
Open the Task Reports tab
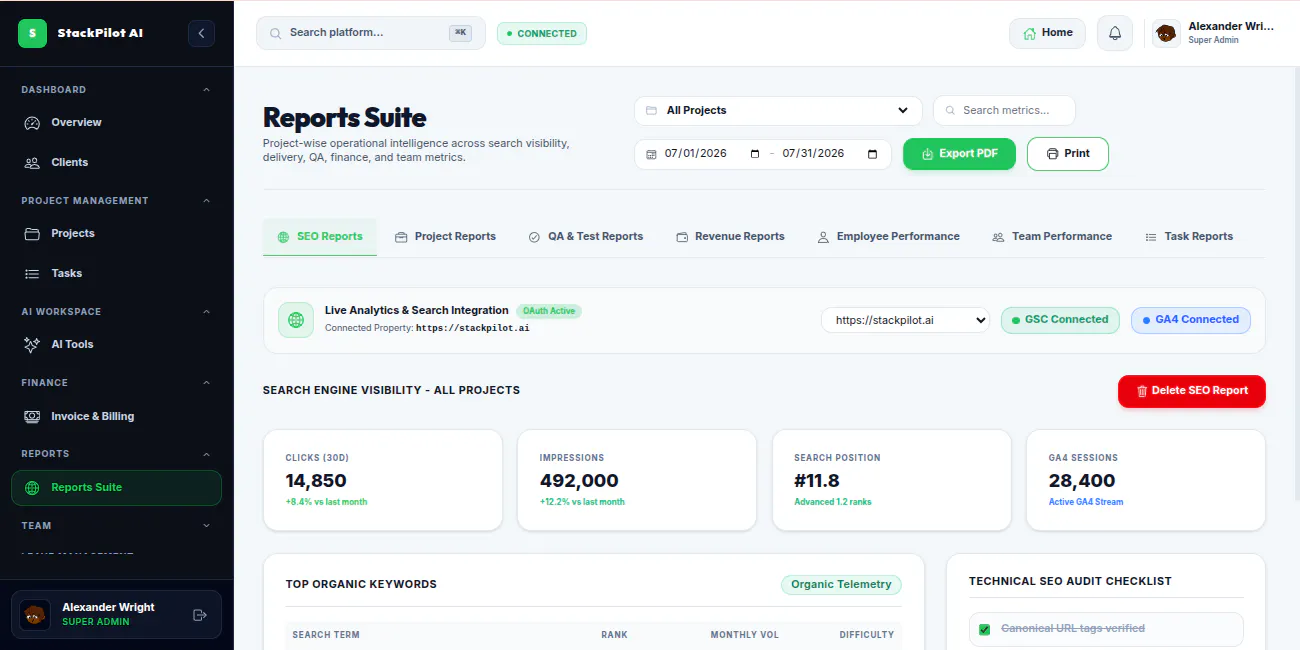pos(1188,237)
